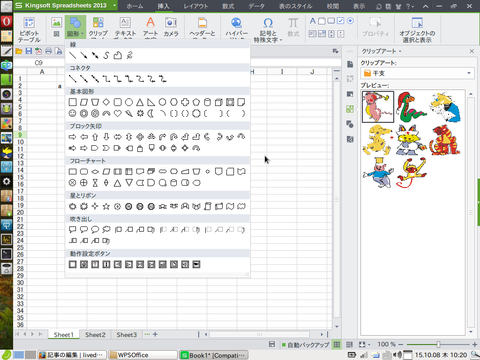Click the save icon in quick toolbar
480x360 pixels.
click(29, 51)
